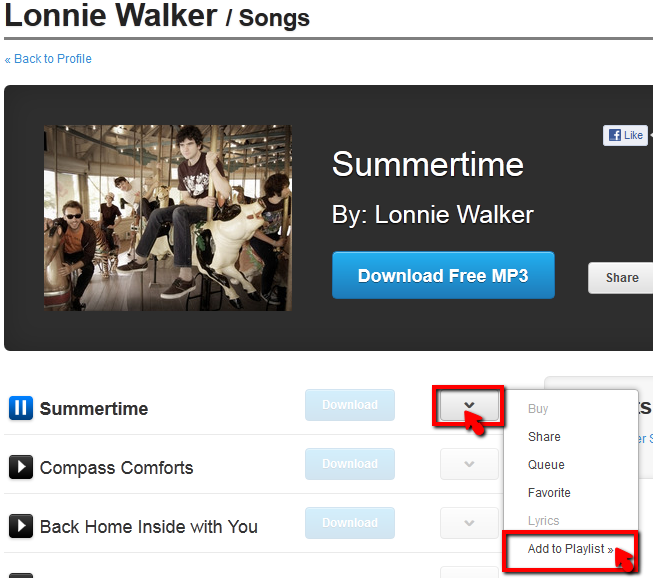Click the Lonnie Walker band photo

point(168,218)
